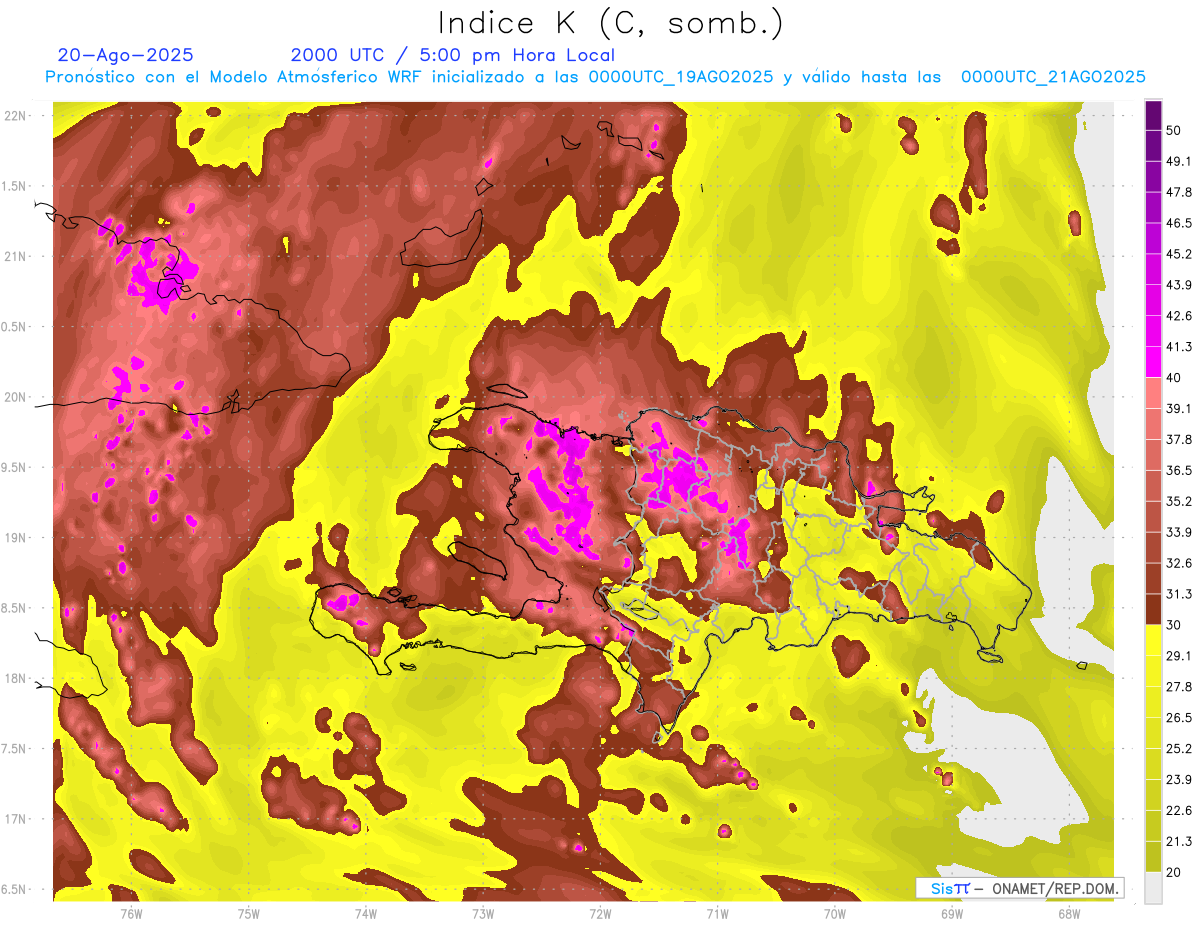Select the date text "20-Ago-2025"
Viewport: 1200px width, 927px height.
tap(126, 55)
